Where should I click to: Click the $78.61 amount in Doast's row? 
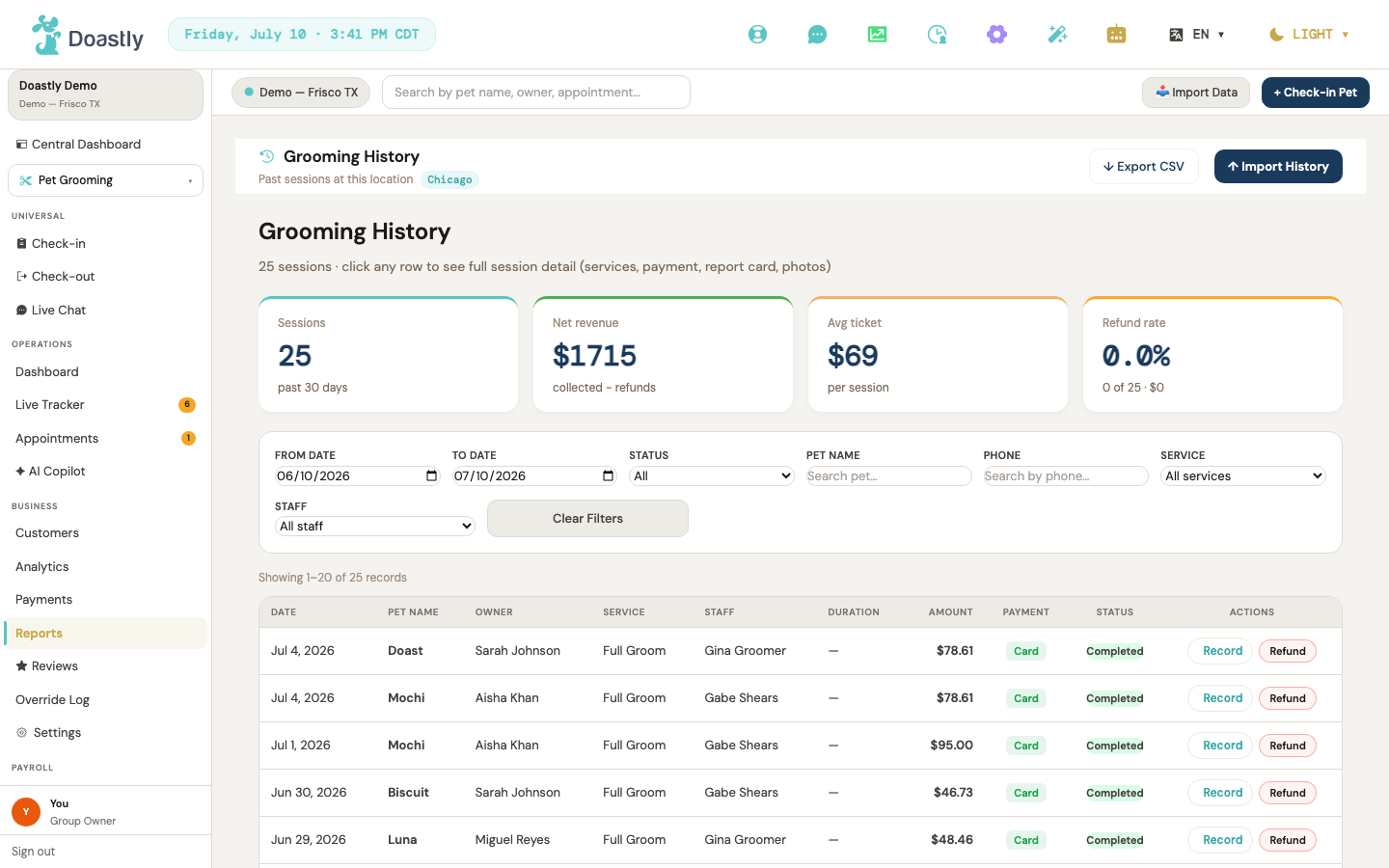(x=954, y=651)
